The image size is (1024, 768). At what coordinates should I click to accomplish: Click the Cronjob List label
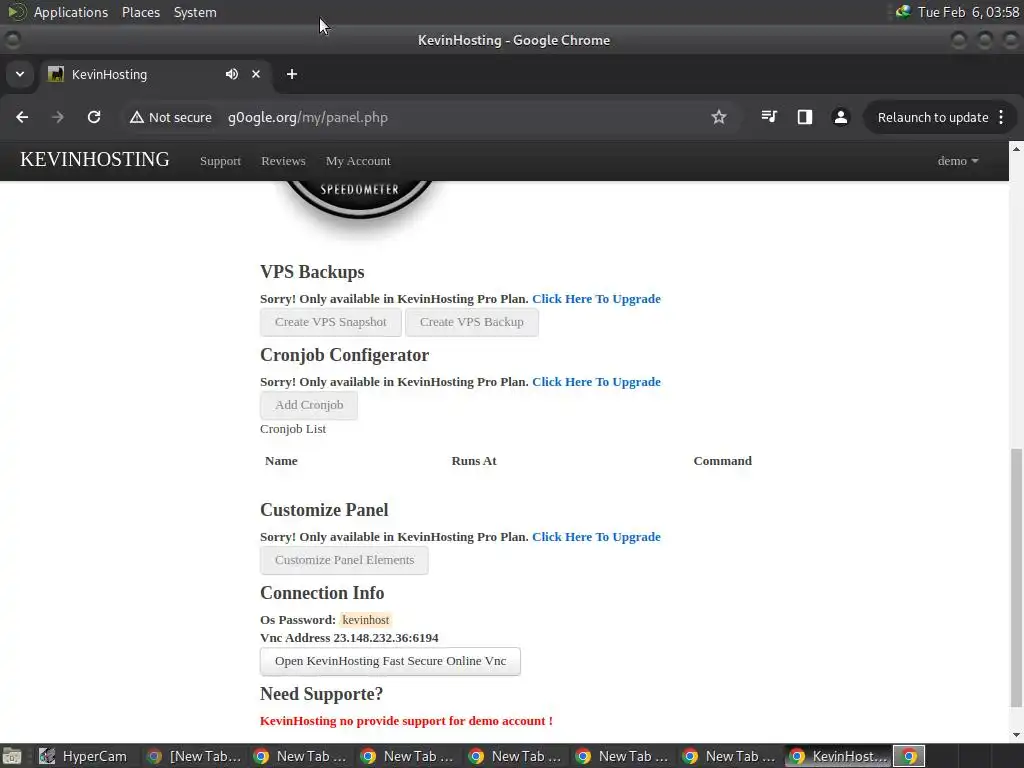pos(293,429)
